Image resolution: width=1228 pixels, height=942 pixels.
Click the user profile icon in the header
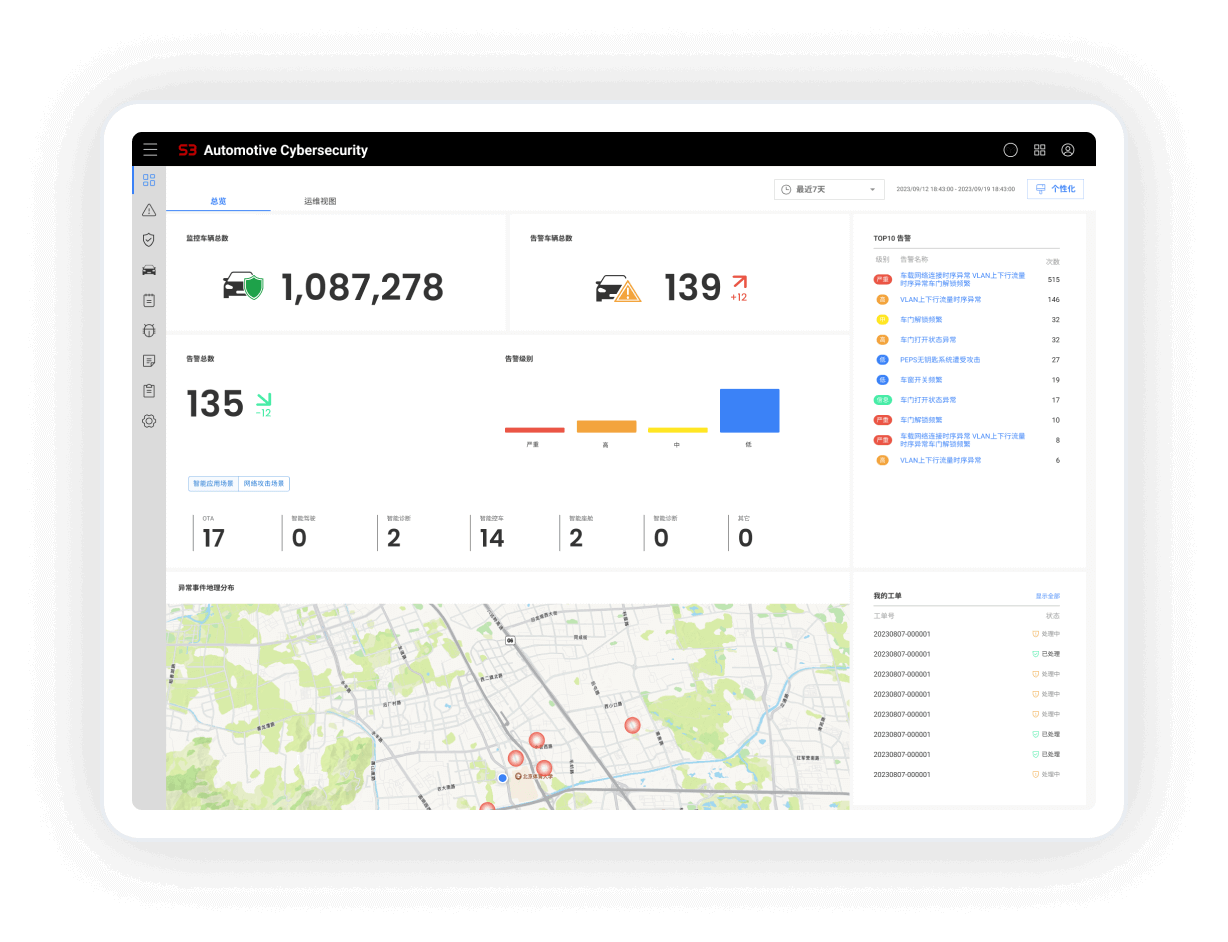coord(1068,150)
